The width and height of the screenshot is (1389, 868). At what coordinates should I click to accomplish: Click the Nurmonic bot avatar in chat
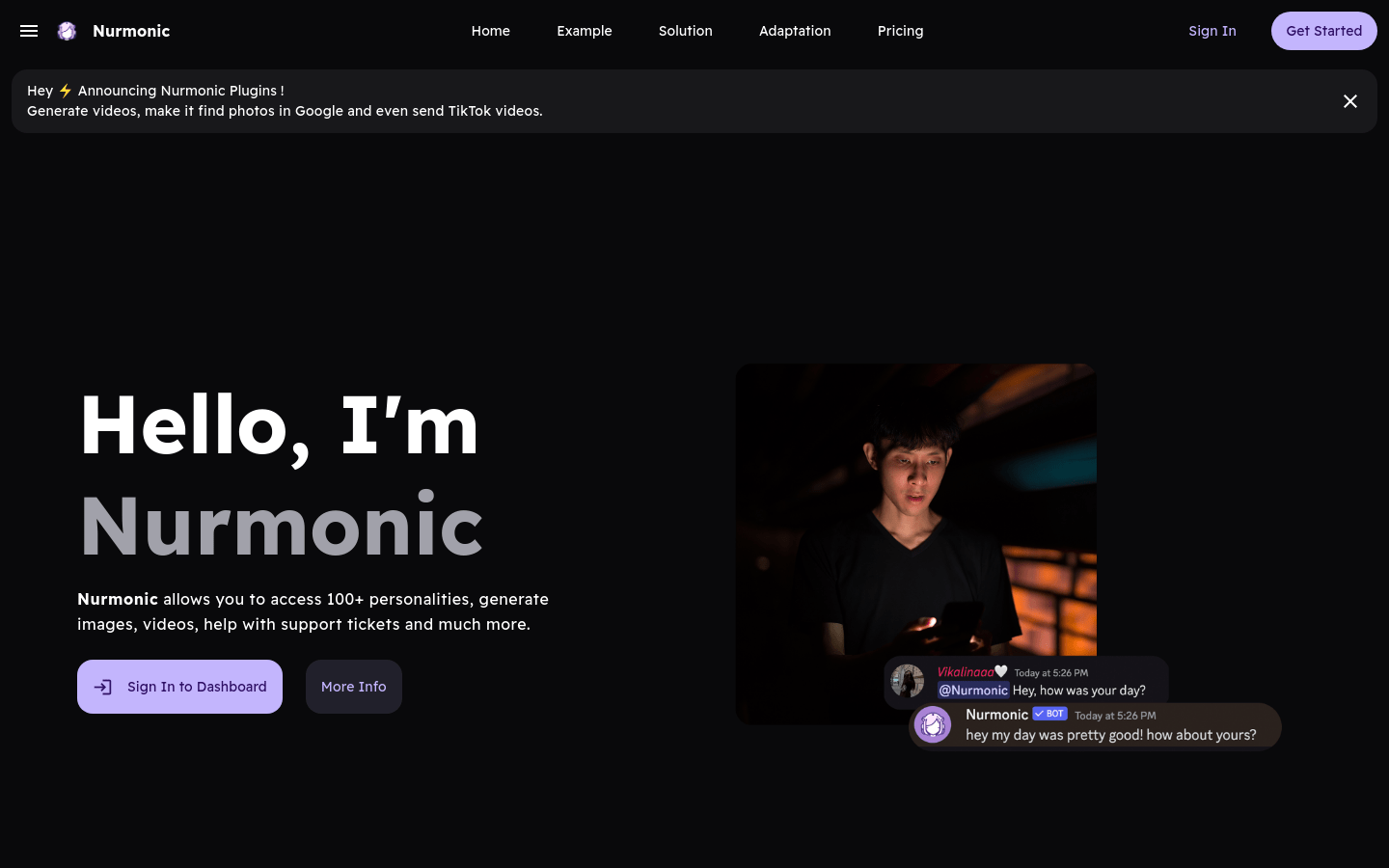[933, 724]
